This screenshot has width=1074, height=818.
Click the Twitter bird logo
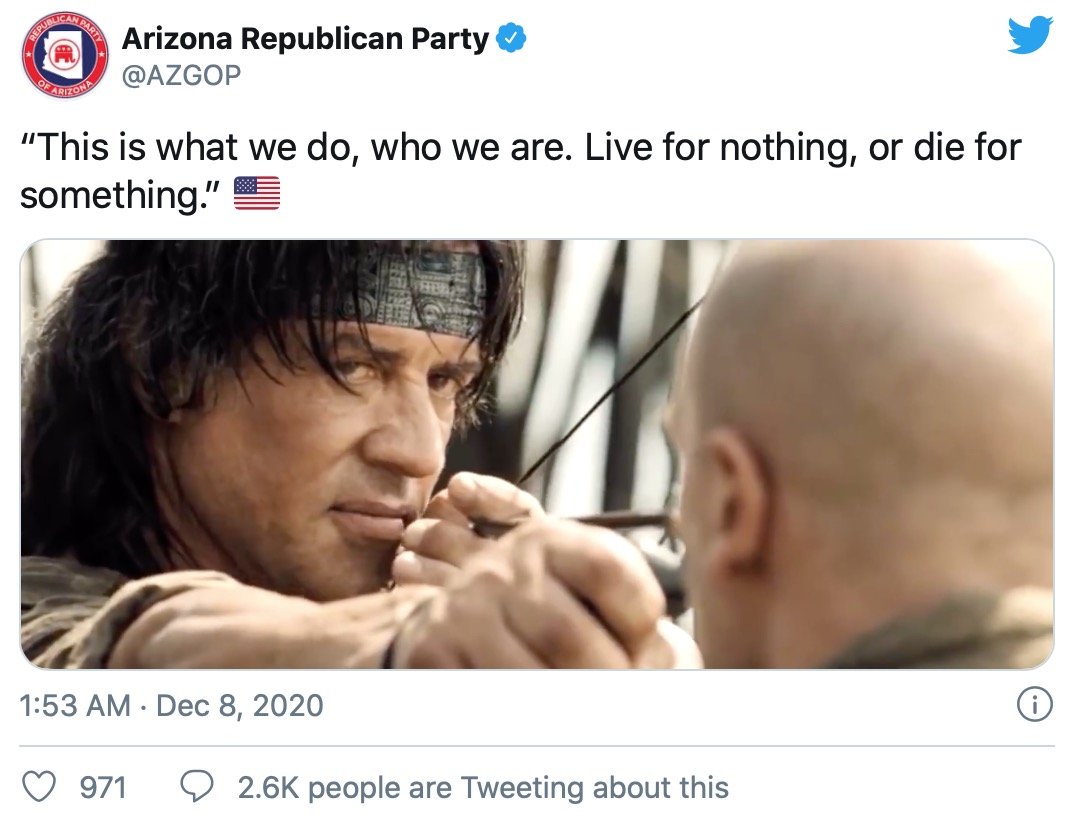click(1030, 36)
